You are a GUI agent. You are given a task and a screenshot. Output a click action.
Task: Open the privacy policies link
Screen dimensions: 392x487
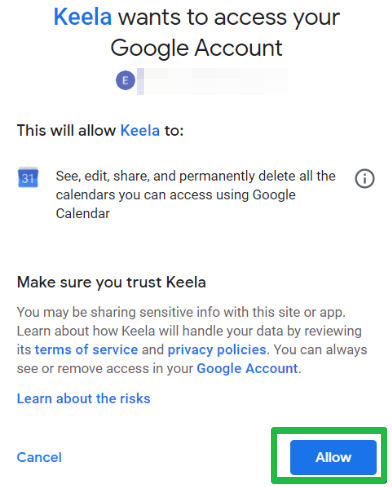tap(217, 350)
